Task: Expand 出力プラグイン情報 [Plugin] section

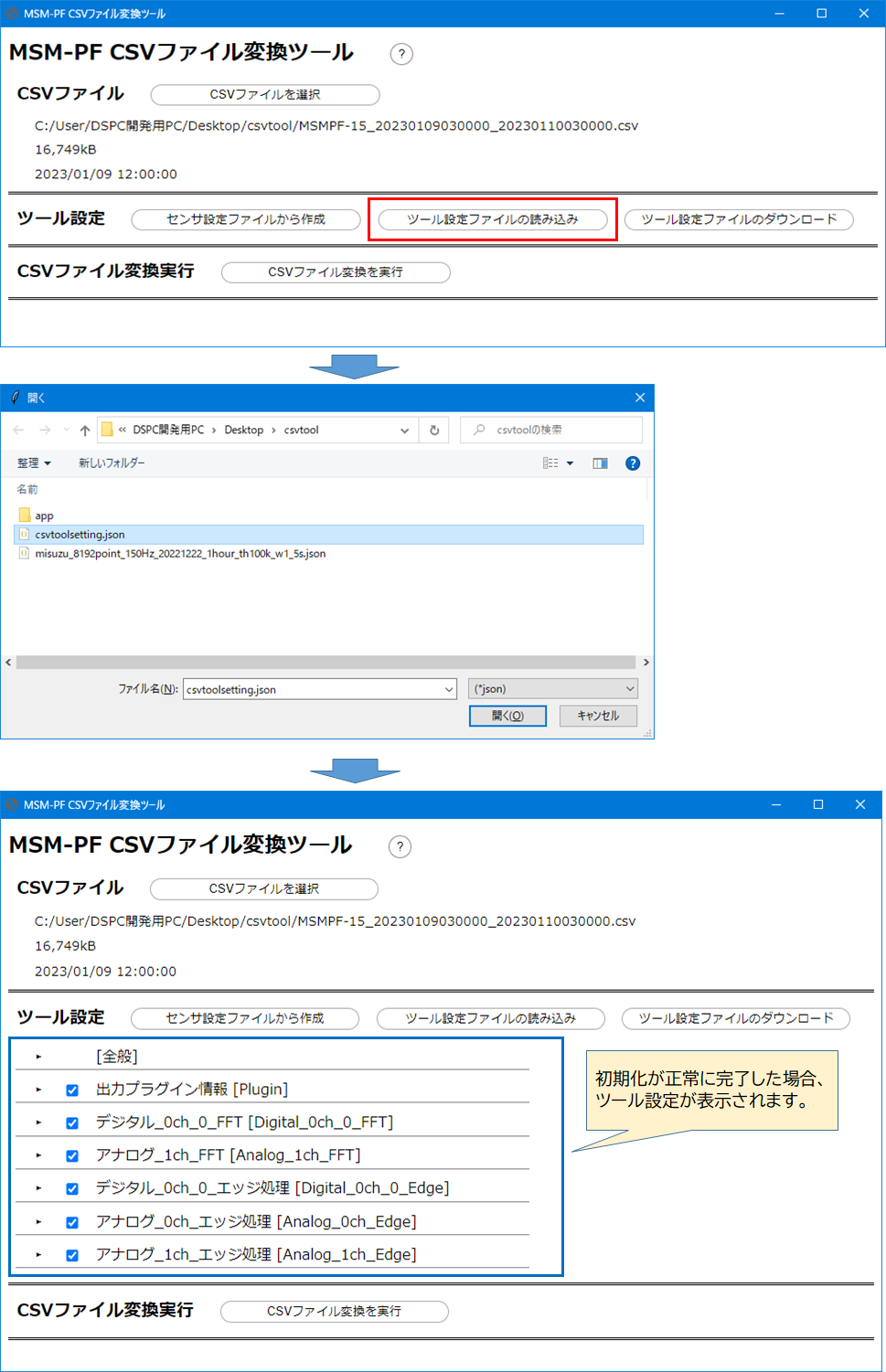Action: pyautogui.click(x=38, y=1090)
